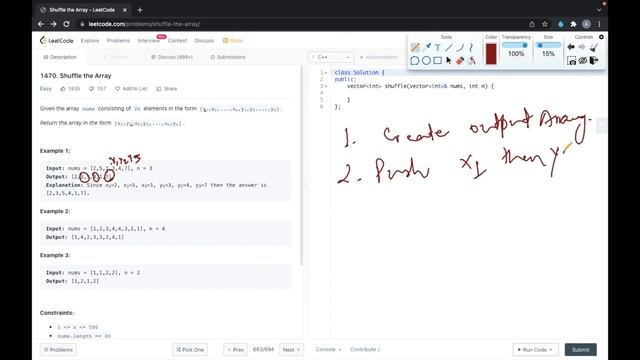The width and height of the screenshot is (640, 360).
Task: Click the Problems list button at bottom
Action: pos(58,350)
